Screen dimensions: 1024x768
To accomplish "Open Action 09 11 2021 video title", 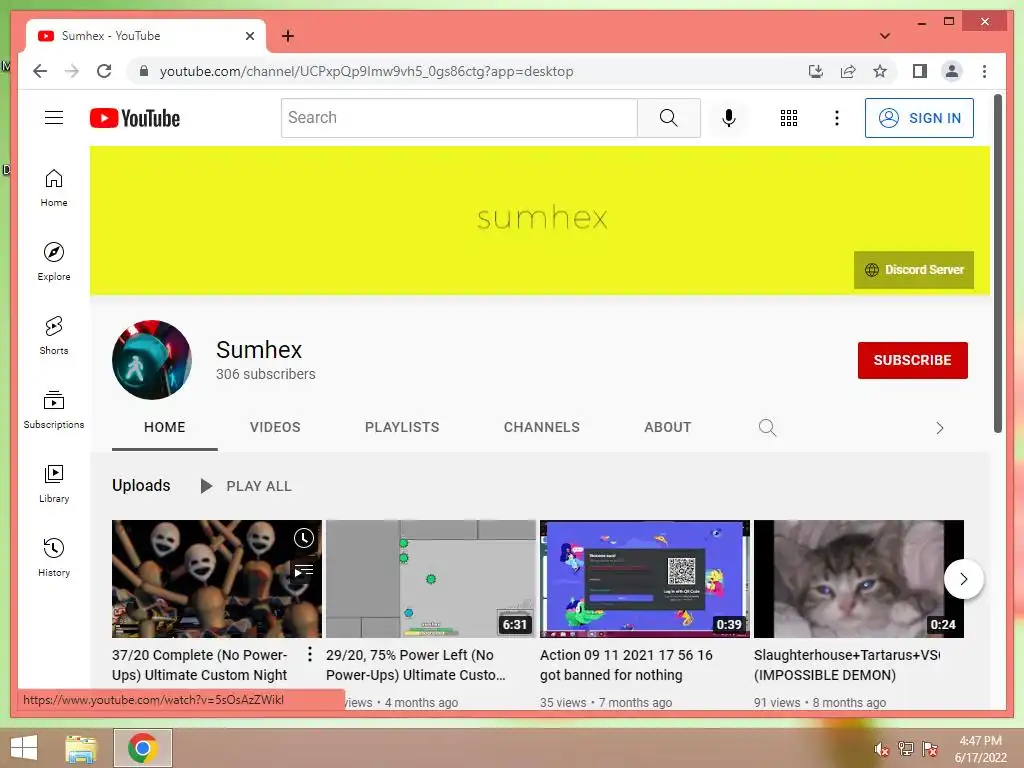I will pyautogui.click(x=626, y=665).
